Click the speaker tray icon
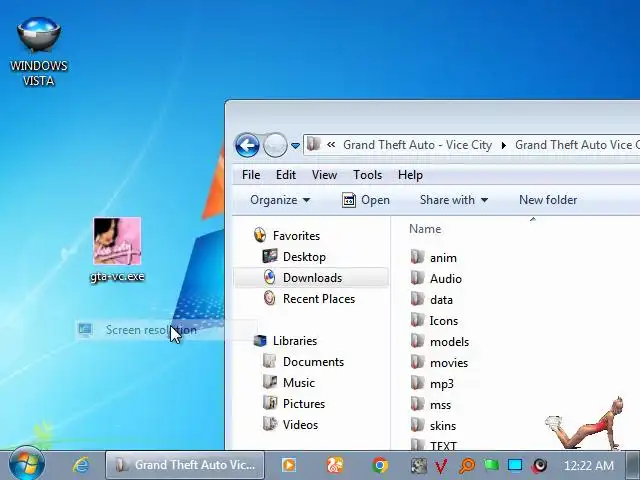 pos(540,465)
